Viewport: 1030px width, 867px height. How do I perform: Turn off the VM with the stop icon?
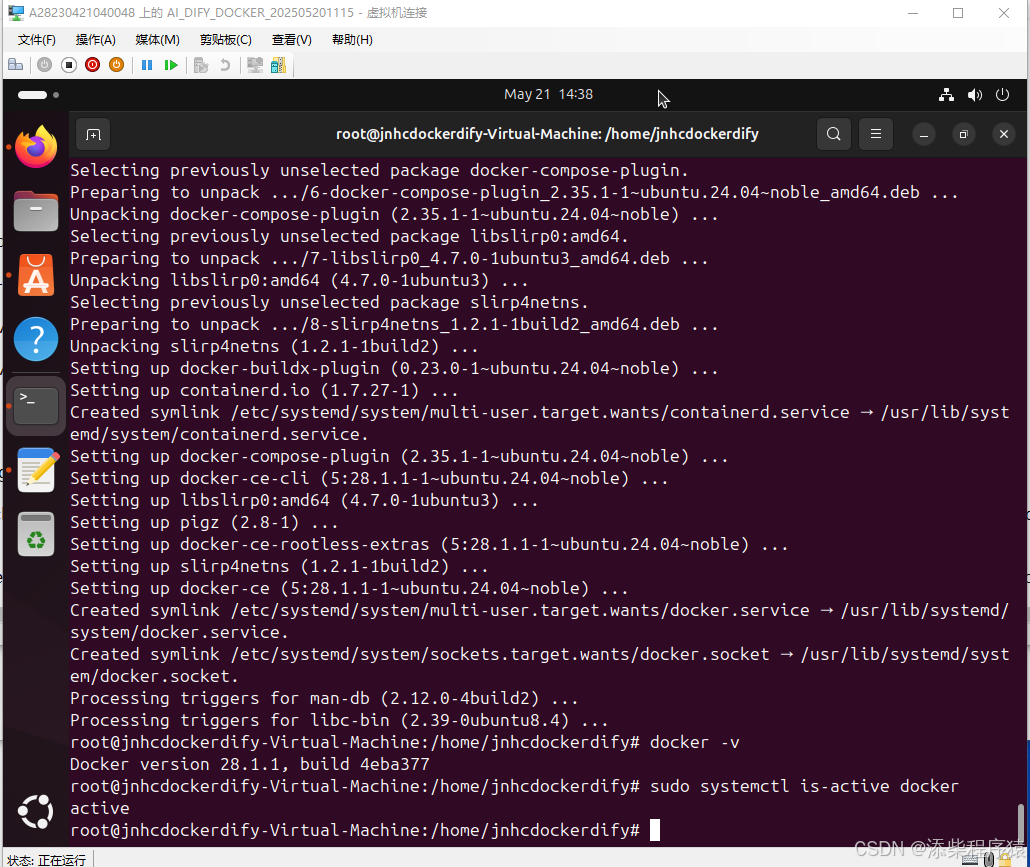coord(68,65)
